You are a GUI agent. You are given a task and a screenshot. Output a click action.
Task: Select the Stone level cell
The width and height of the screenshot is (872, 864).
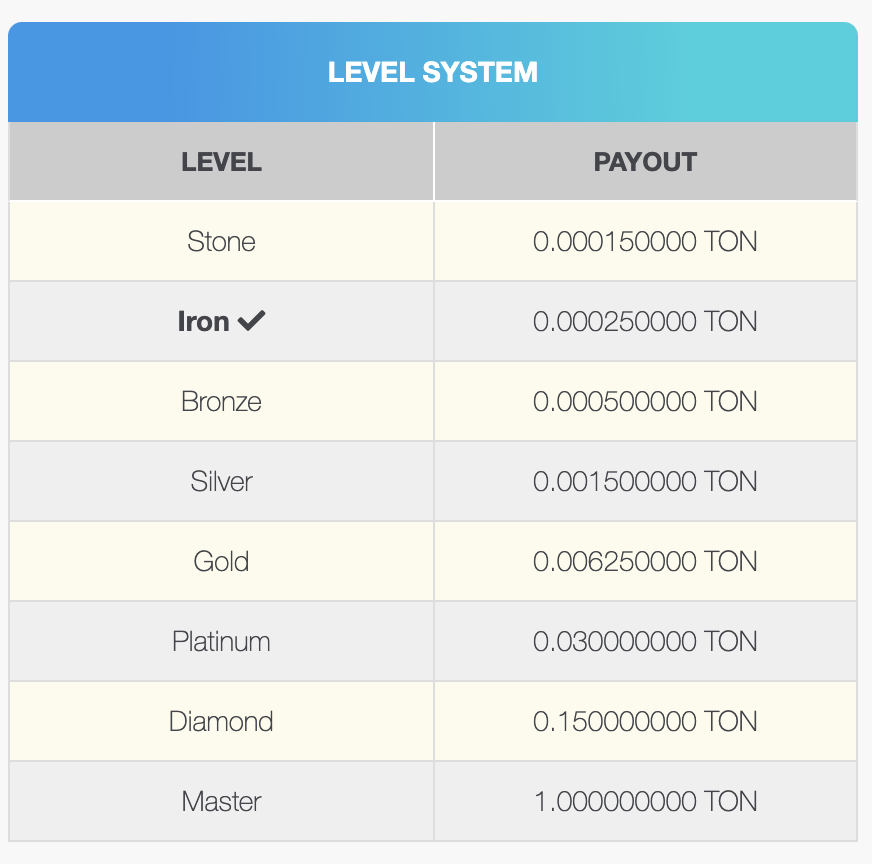pyautogui.click(x=221, y=241)
